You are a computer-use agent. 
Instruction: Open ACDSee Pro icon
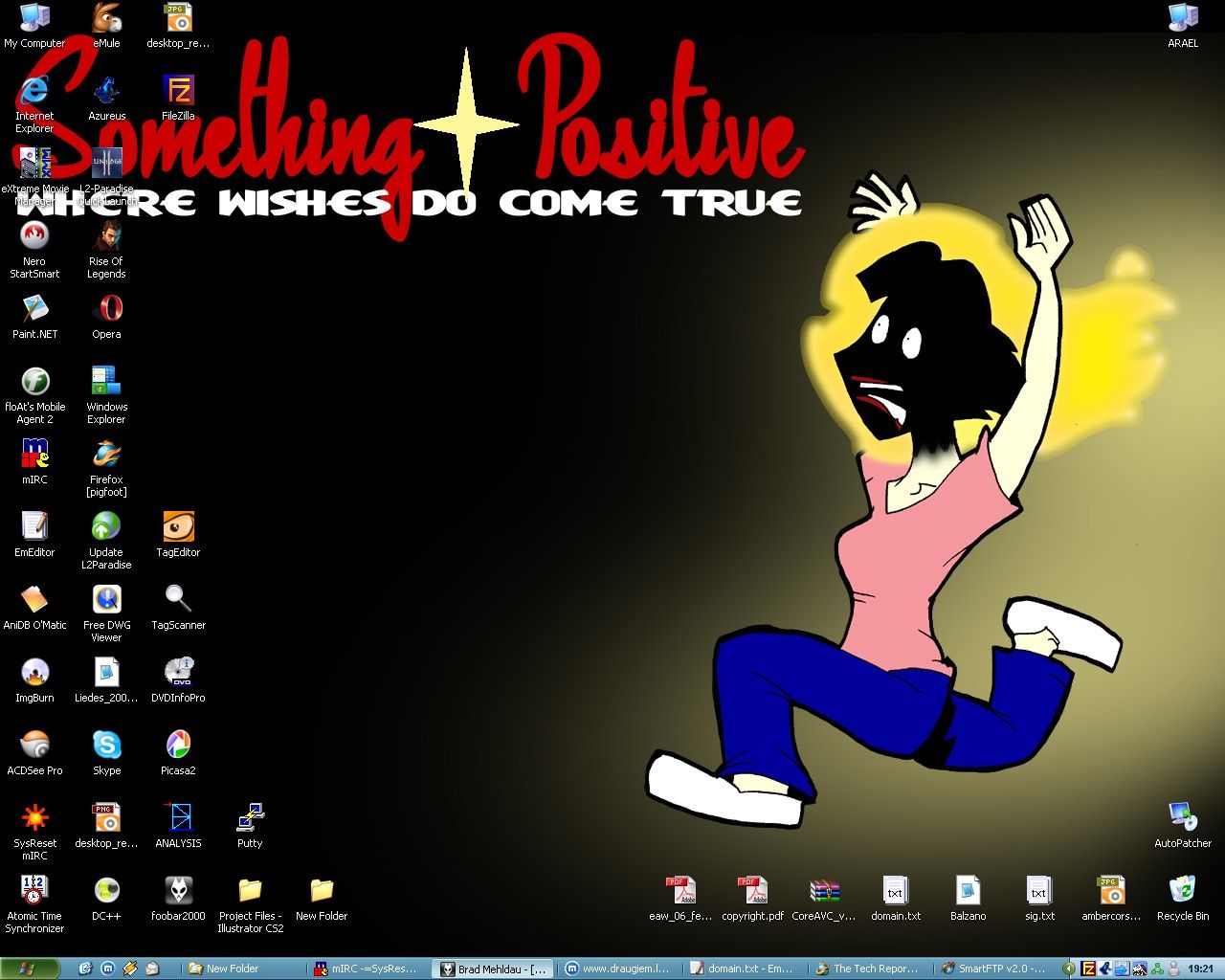34,752
